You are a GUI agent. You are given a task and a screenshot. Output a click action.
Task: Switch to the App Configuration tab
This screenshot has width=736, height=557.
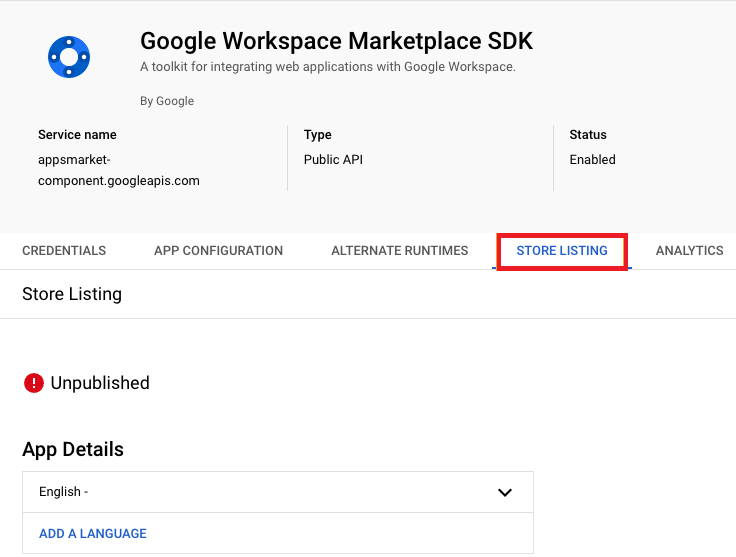(218, 251)
